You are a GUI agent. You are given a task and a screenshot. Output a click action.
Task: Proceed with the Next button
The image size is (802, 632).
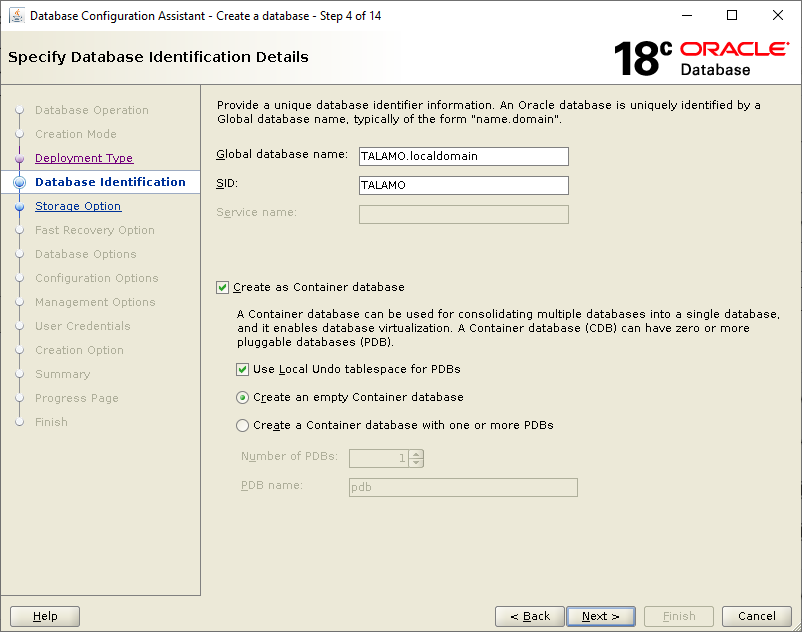tap(601, 616)
